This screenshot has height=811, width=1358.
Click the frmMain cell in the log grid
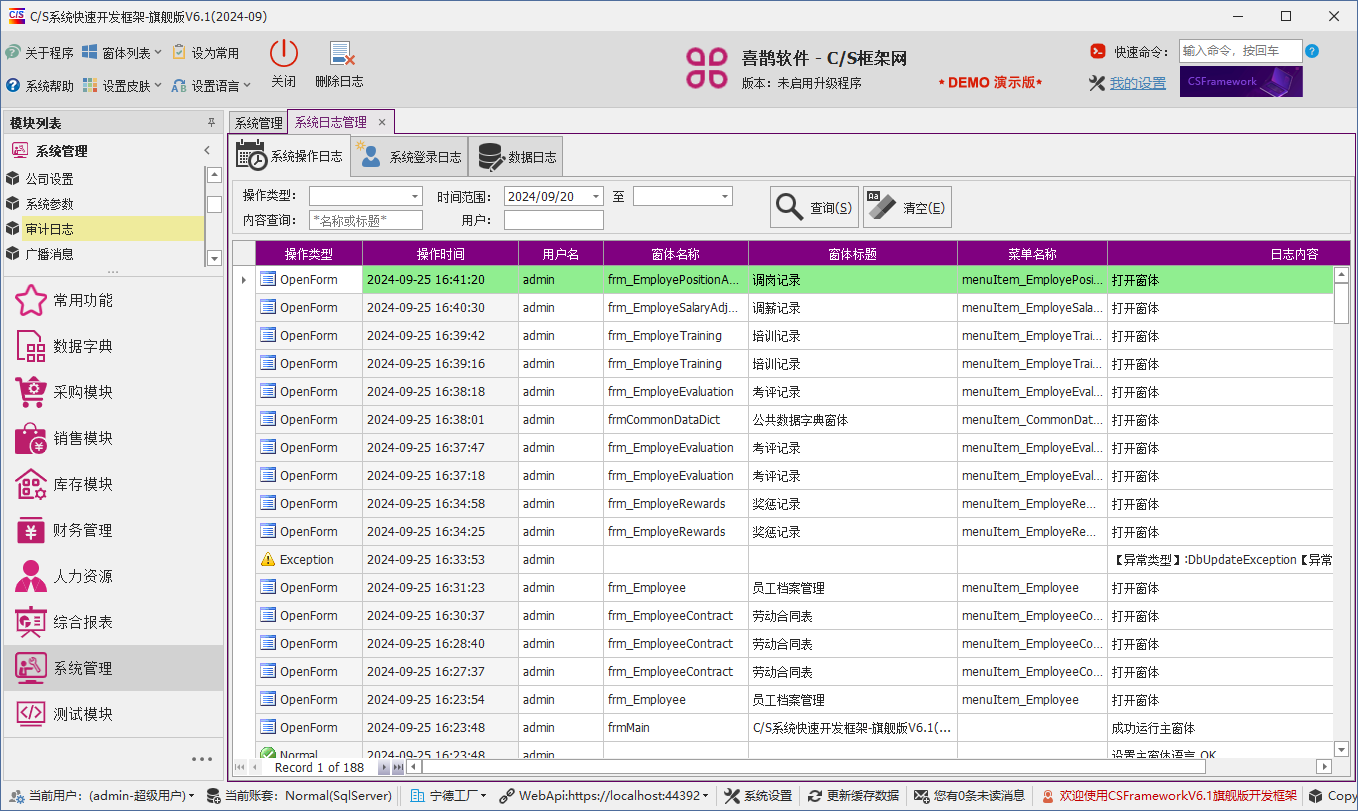point(676,728)
